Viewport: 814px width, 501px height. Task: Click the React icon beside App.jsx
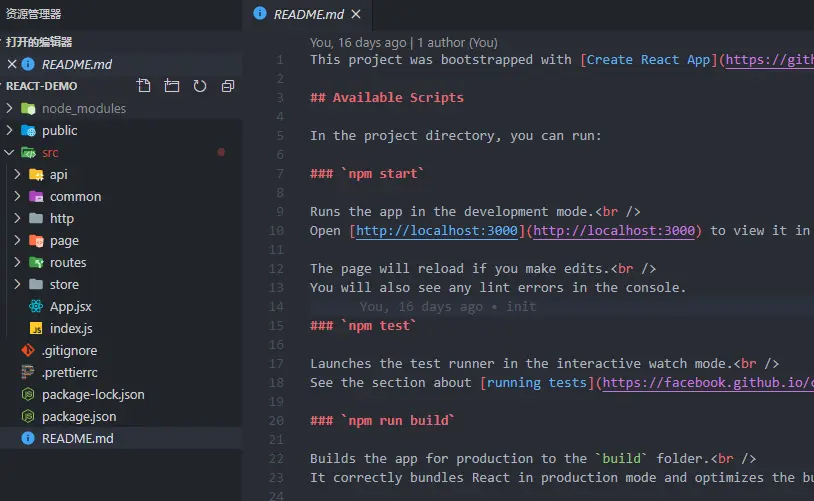coord(36,306)
